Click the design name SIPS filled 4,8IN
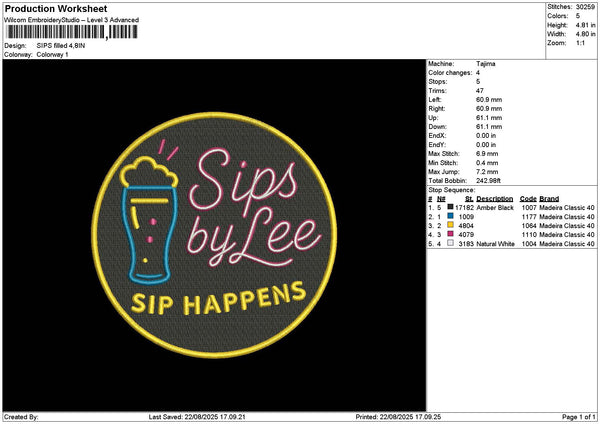The image size is (600, 424). [61, 46]
